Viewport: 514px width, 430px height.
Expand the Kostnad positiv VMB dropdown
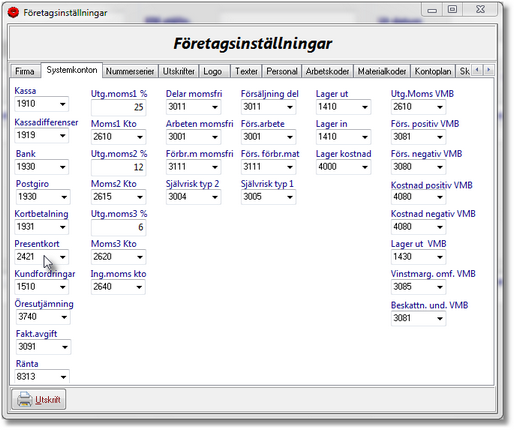click(x=440, y=197)
